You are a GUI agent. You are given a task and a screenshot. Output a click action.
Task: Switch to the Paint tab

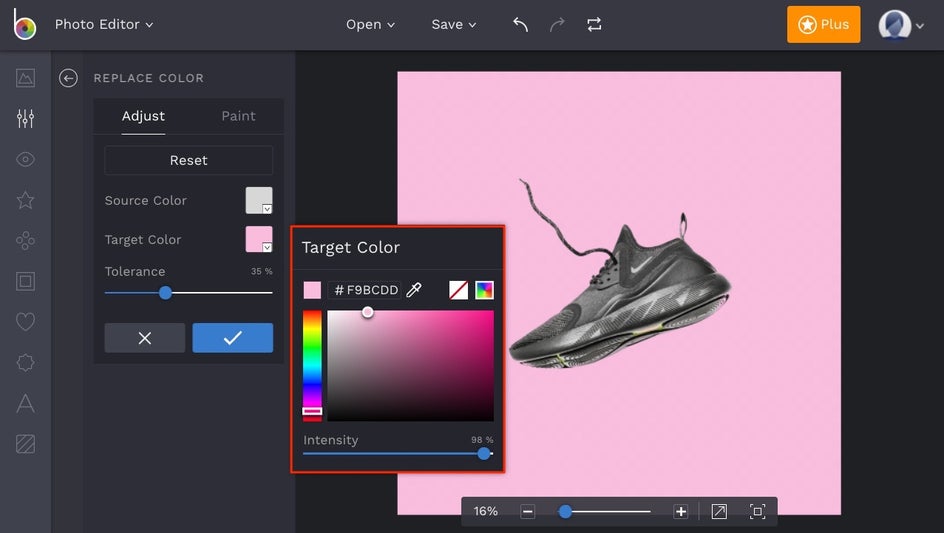click(x=238, y=116)
